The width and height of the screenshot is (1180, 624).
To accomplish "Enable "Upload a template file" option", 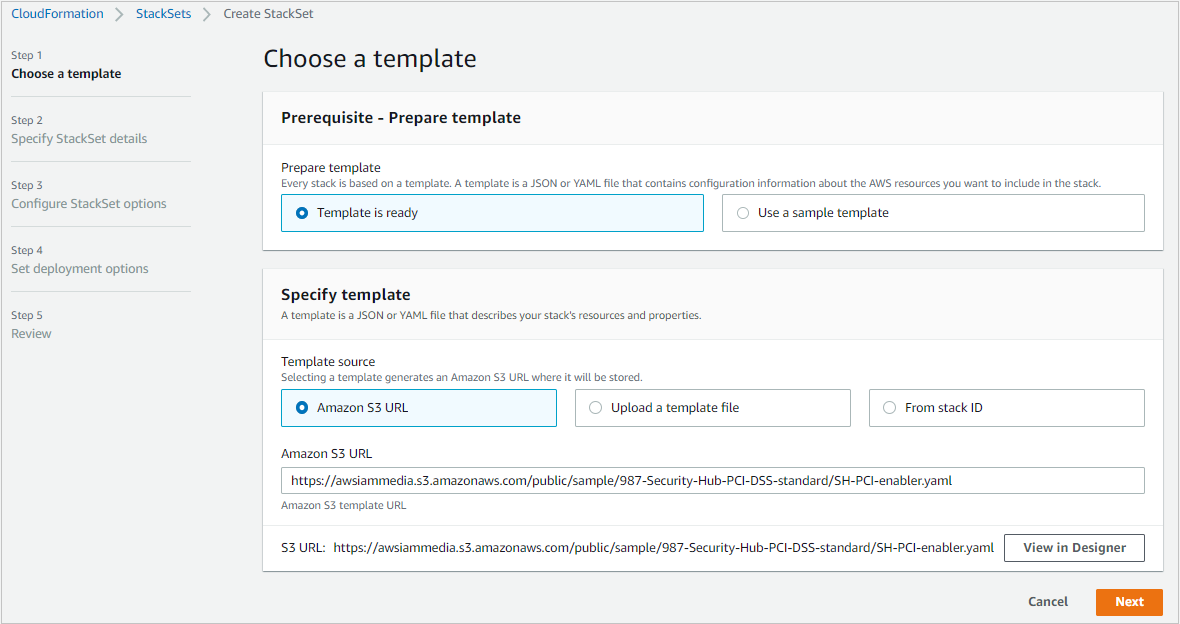I will [x=596, y=407].
